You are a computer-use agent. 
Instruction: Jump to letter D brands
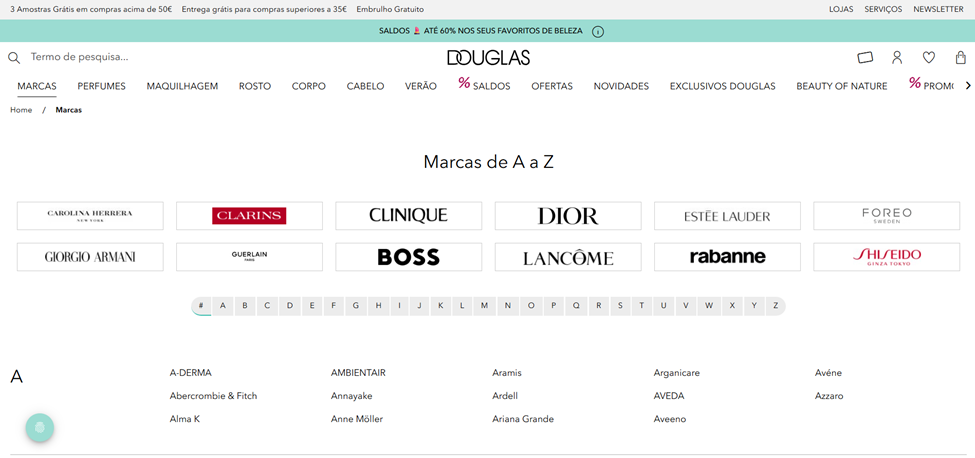[290, 306]
